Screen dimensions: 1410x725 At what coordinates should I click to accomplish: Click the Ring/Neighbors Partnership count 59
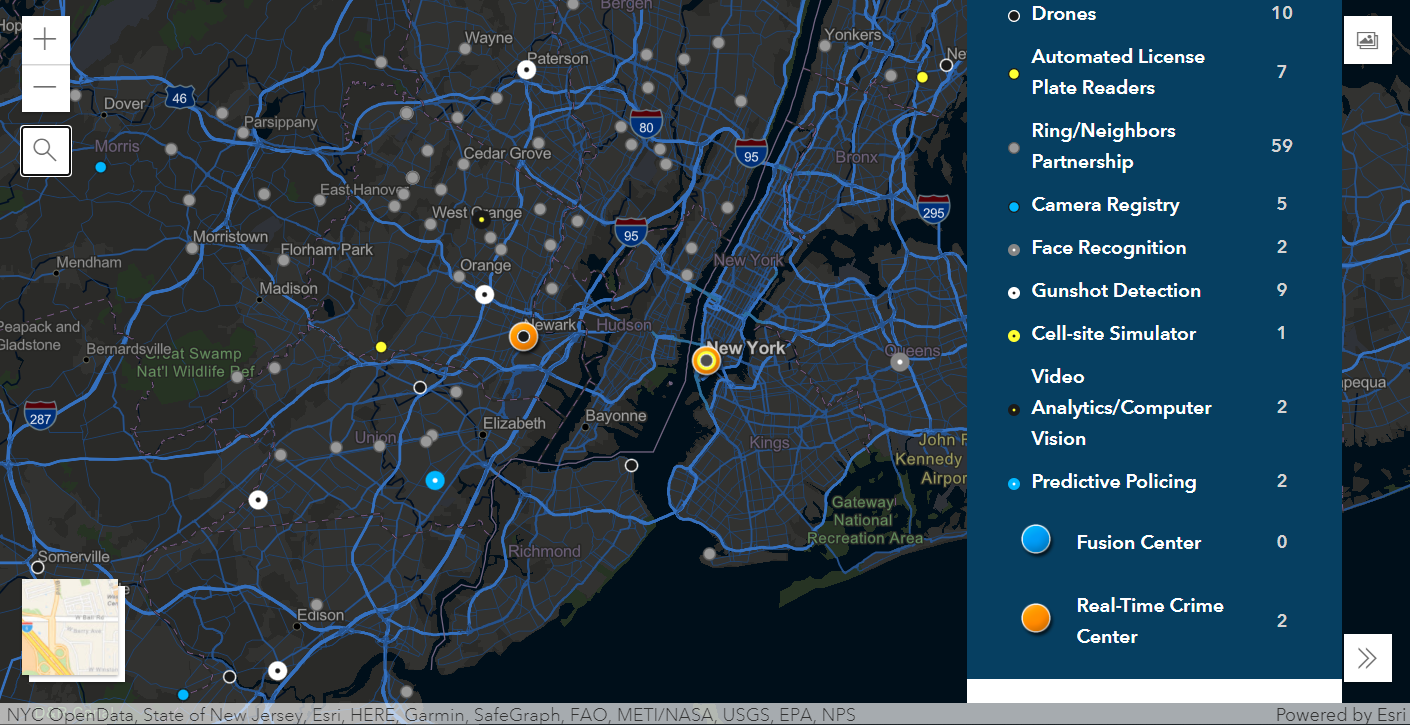click(1282, 146)
